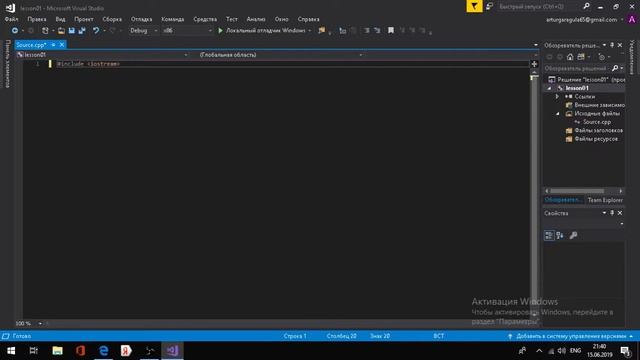Undo the last action with the undo arrow
Viewport: 640px width, 360px height.
(96, 31)
